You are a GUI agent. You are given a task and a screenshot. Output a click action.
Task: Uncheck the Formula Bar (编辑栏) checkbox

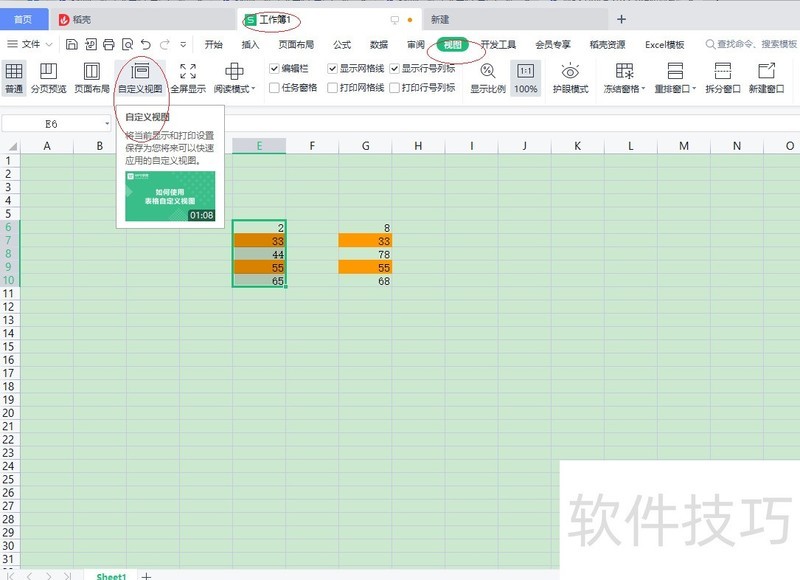click(275, 69)
